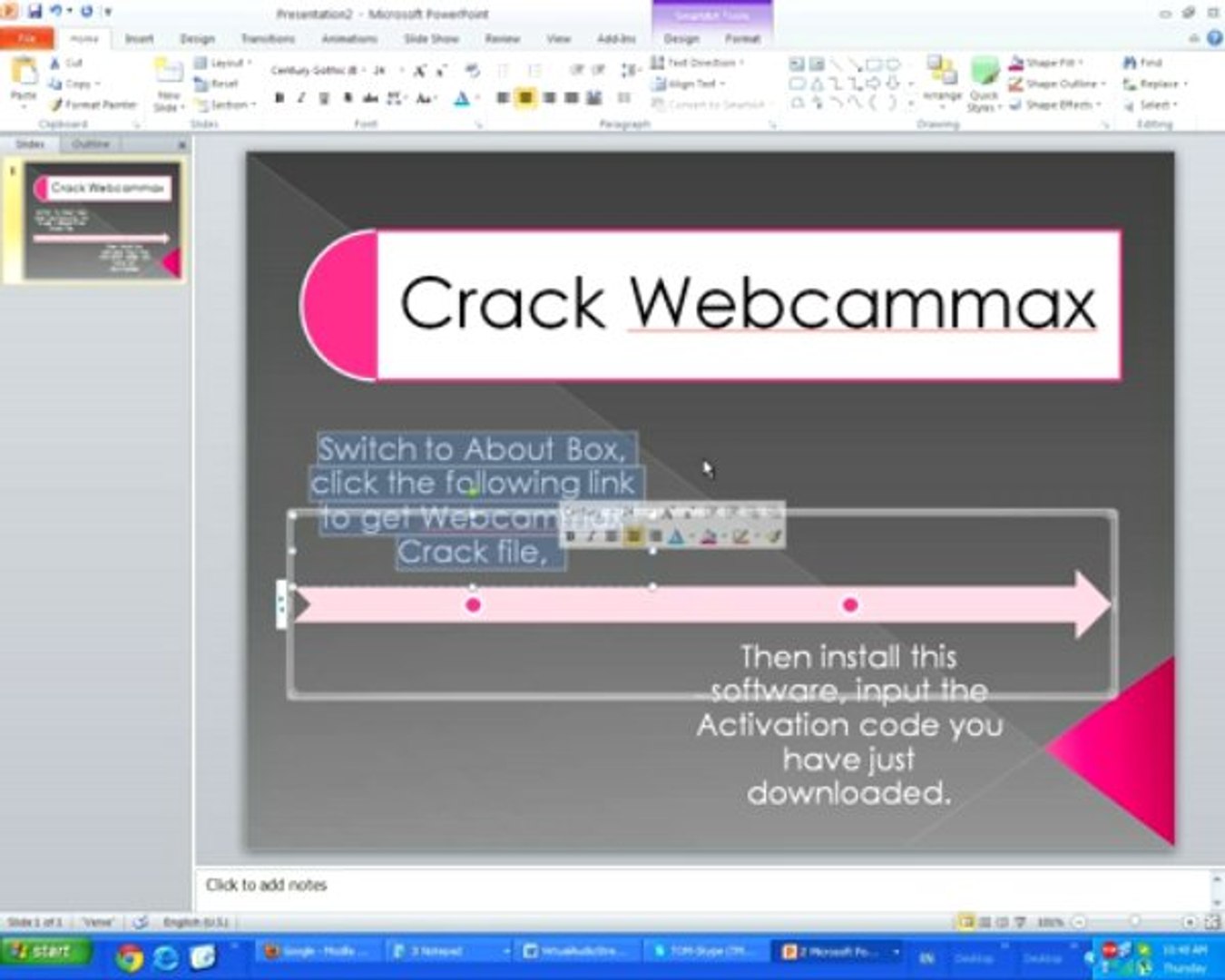
Task: Click the SmartArt text pane expander handle
Action: click(x=281, y=604)
